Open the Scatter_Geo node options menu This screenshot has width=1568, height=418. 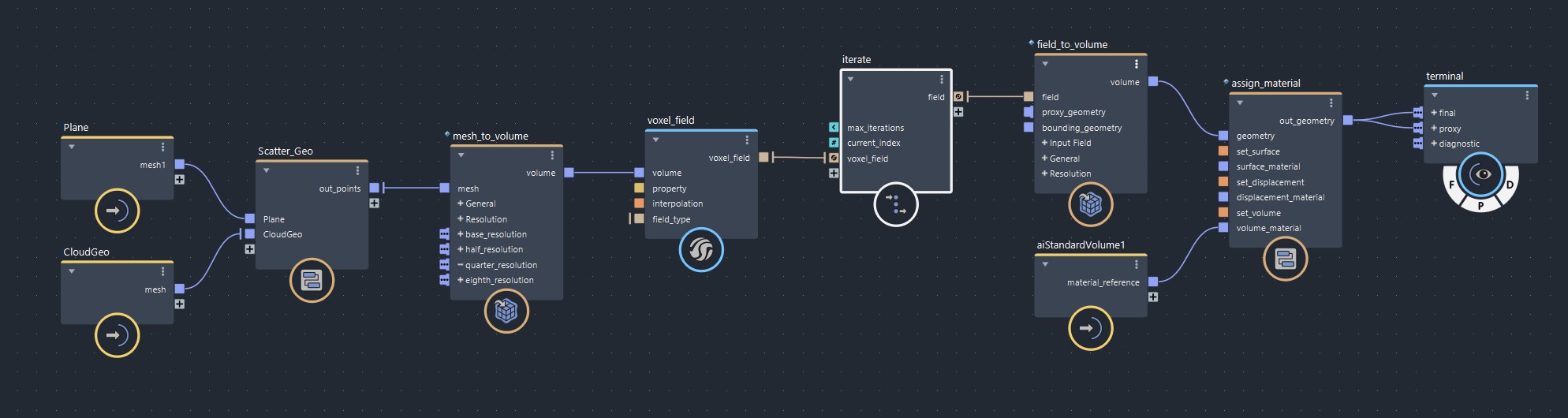point(358,170)
